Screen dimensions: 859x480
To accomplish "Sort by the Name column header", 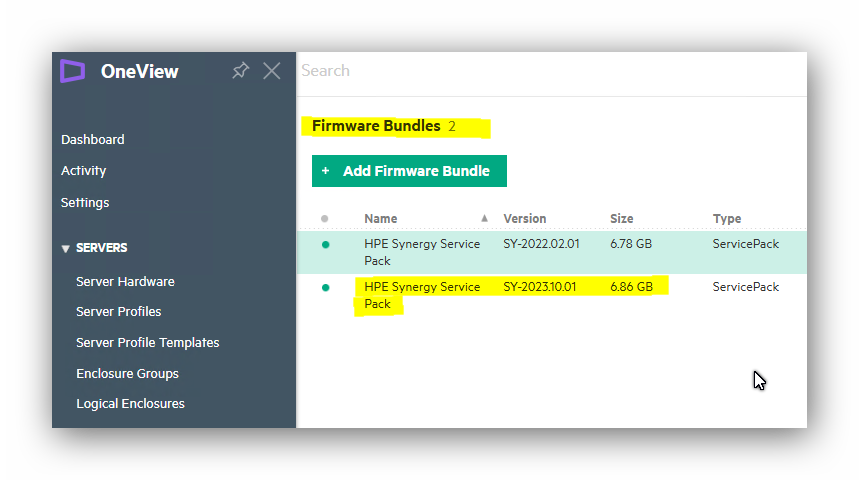I will pyautogui.click(x=381, y=219).
